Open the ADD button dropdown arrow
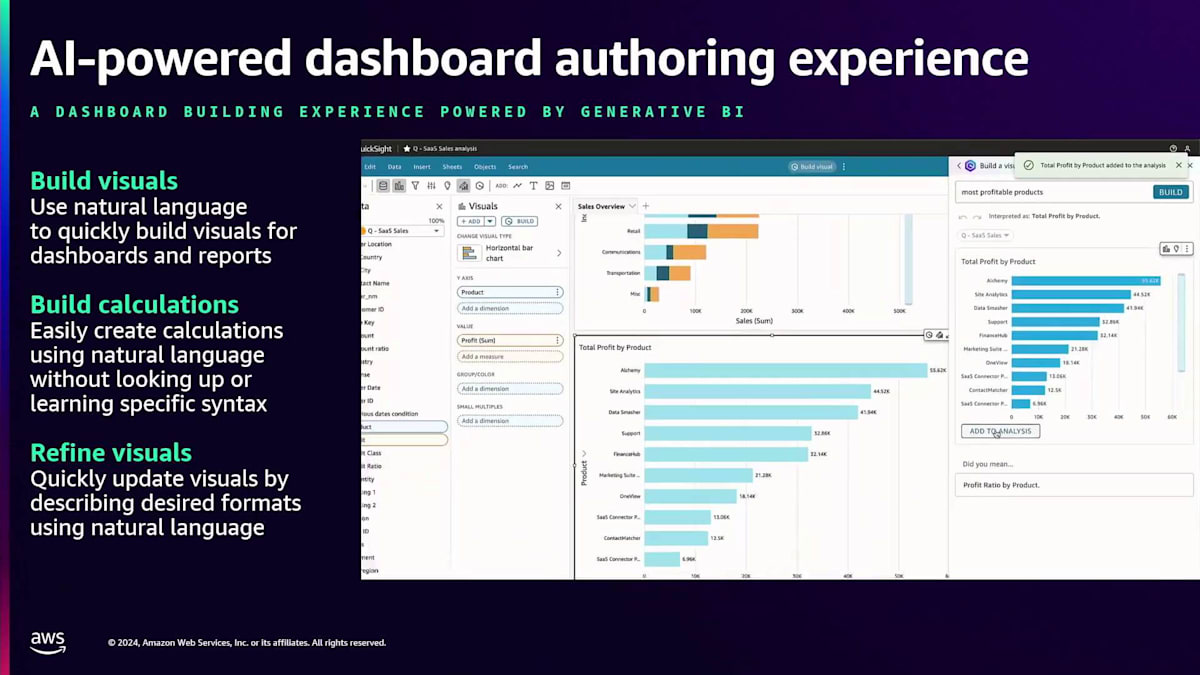This screenshot has width=1200, height=675. 490,221
